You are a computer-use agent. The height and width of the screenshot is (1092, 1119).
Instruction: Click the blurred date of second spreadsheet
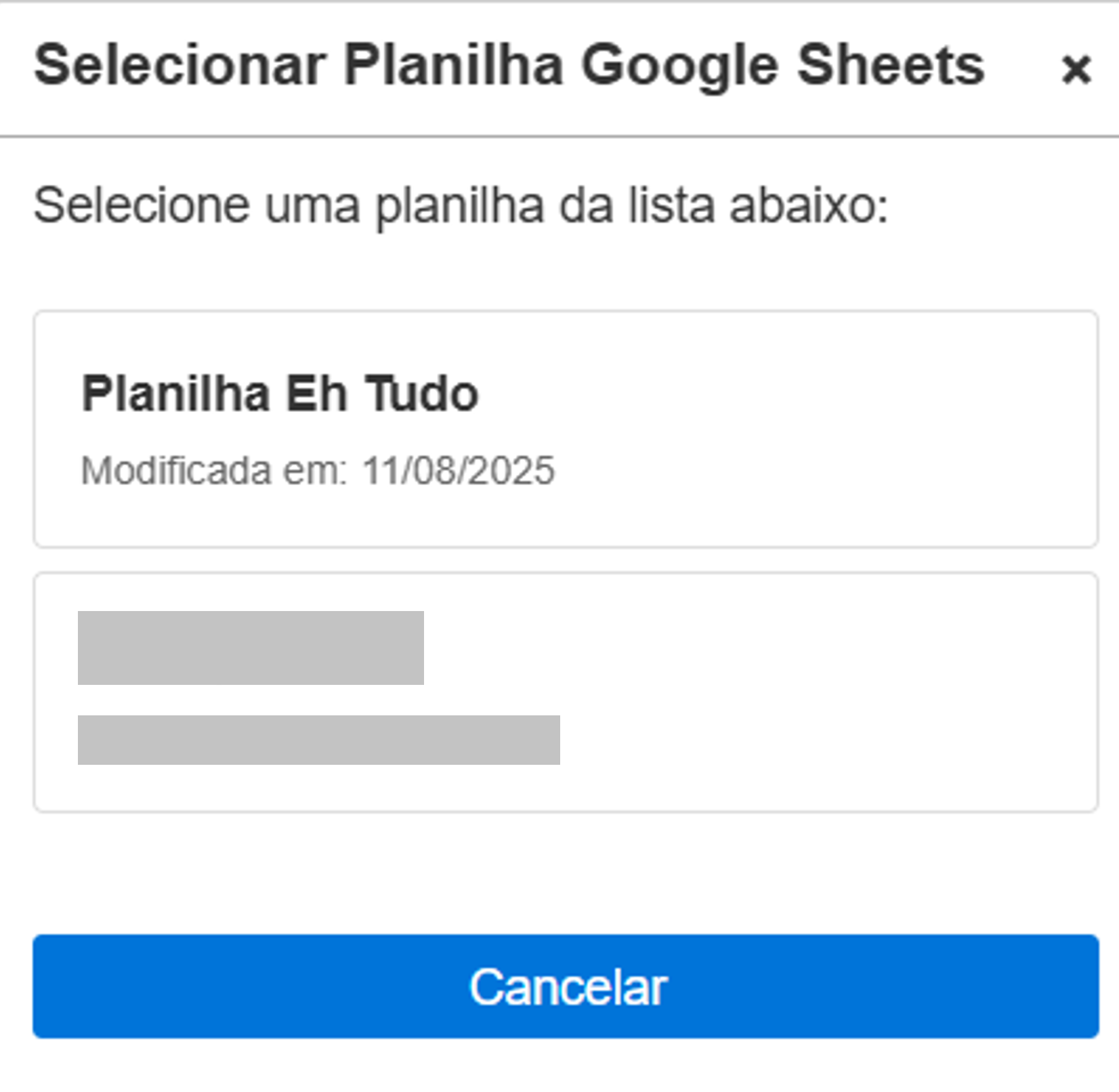(x=318, y=740)
